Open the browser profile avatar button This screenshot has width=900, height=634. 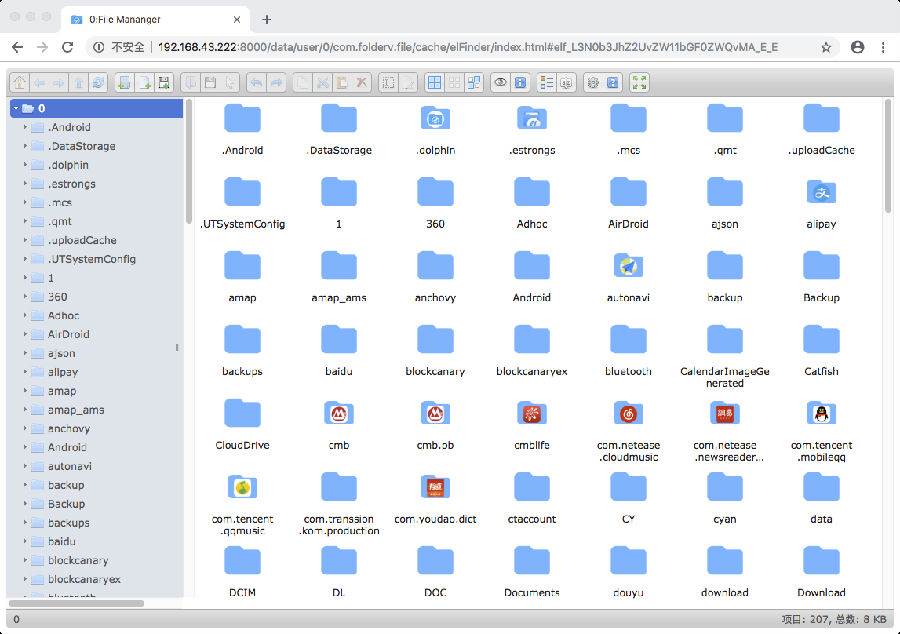(x=858, y=47)
